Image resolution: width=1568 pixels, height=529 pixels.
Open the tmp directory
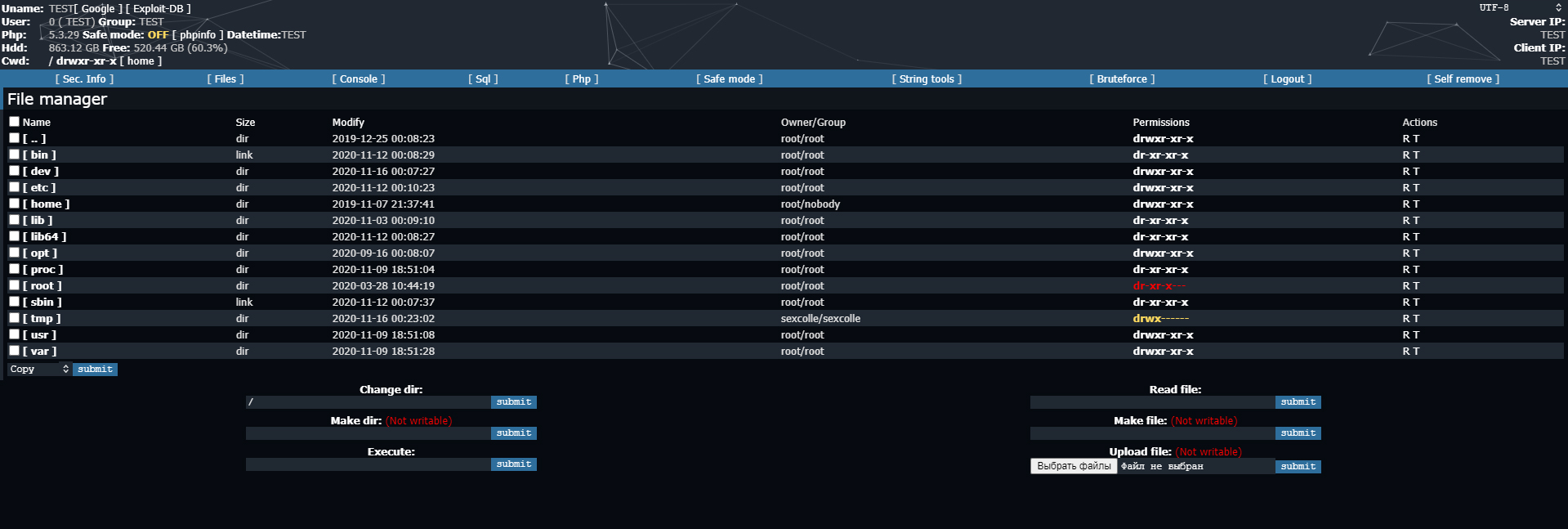42,319
